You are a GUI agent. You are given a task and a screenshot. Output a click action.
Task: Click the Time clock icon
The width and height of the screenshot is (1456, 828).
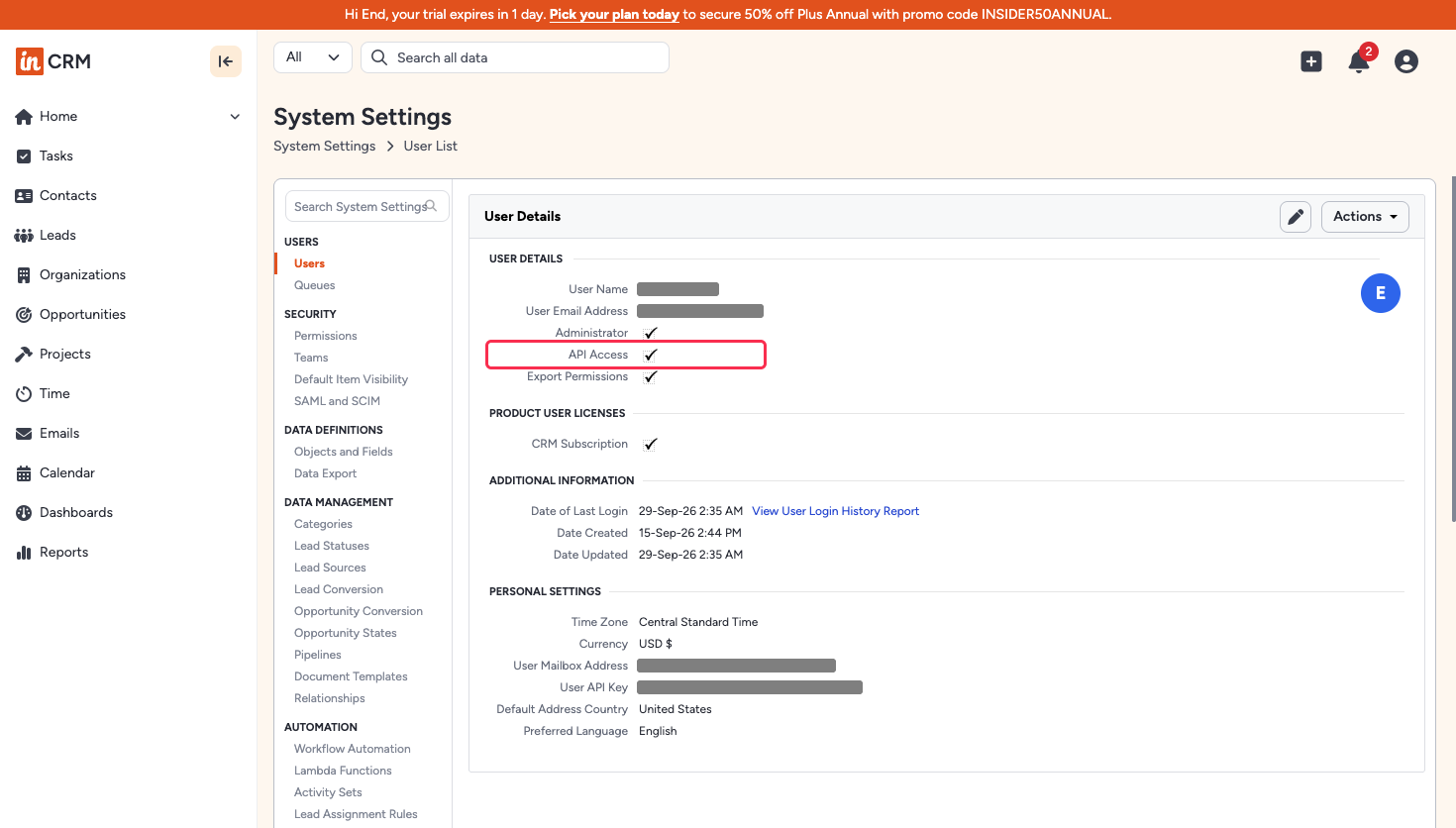(x=24, y=394)
